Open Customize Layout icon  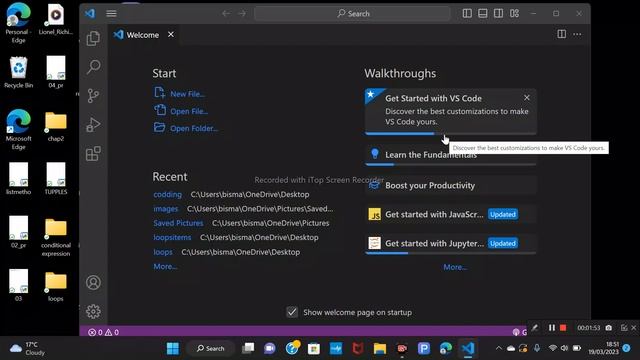[514, 13]
